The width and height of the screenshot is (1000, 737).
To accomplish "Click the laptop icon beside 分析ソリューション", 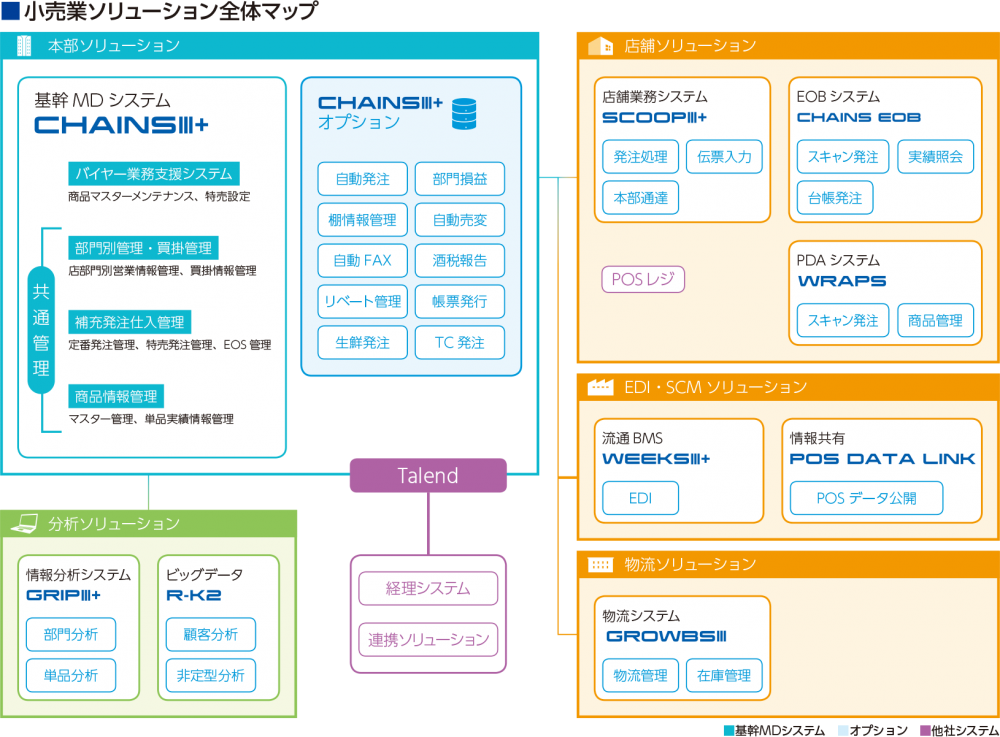I will click(25, 523).
